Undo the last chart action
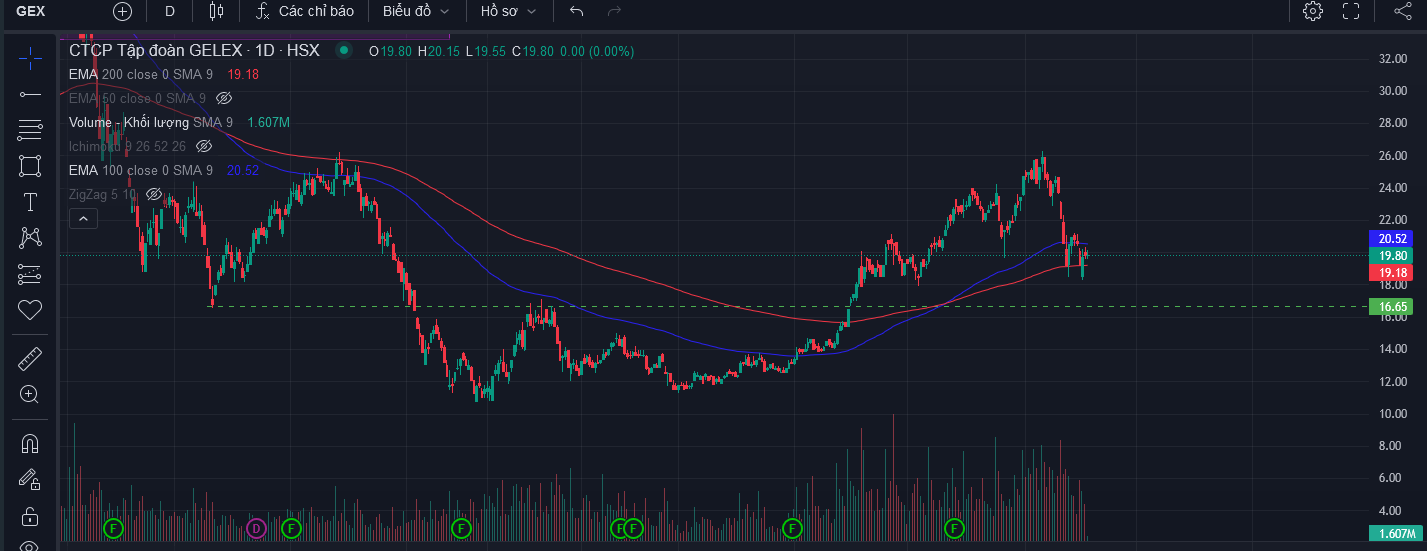Image resolution: width=1427 pixels, height=551 pixels. coord(576,11)
